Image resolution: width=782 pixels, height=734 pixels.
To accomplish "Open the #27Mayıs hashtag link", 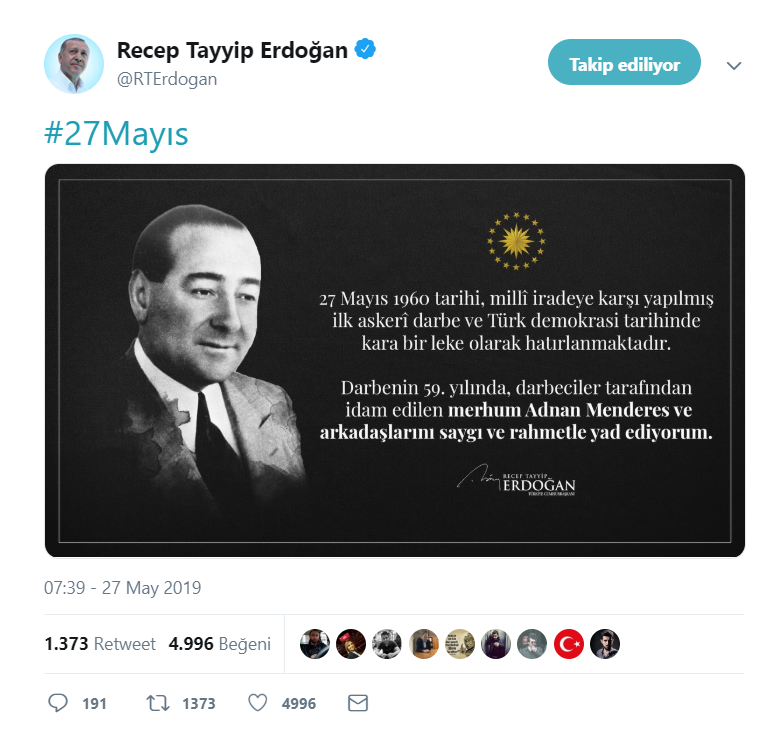I will (x=116, y=133).
